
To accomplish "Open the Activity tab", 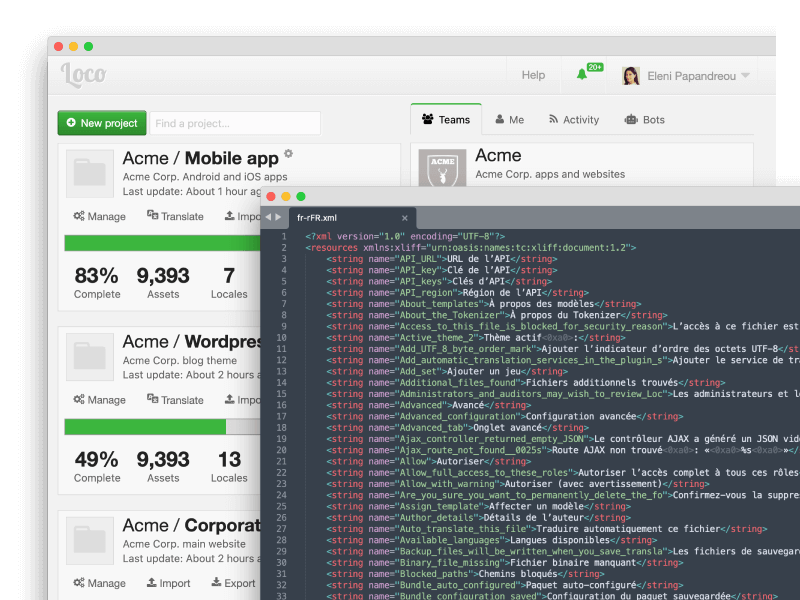I will pyautogui.click(x=573, y=120).
